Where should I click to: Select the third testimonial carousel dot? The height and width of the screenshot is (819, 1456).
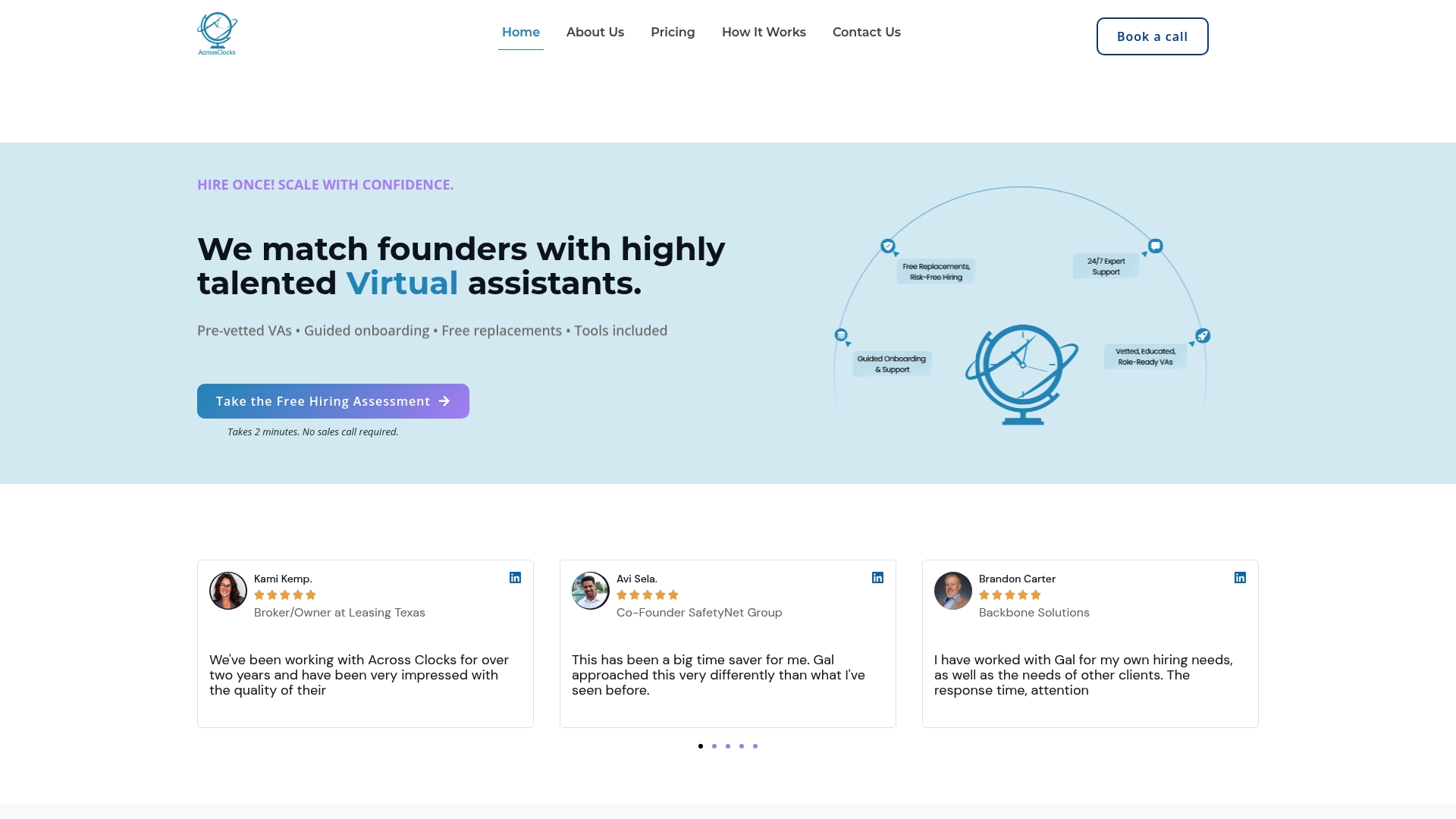728,746
